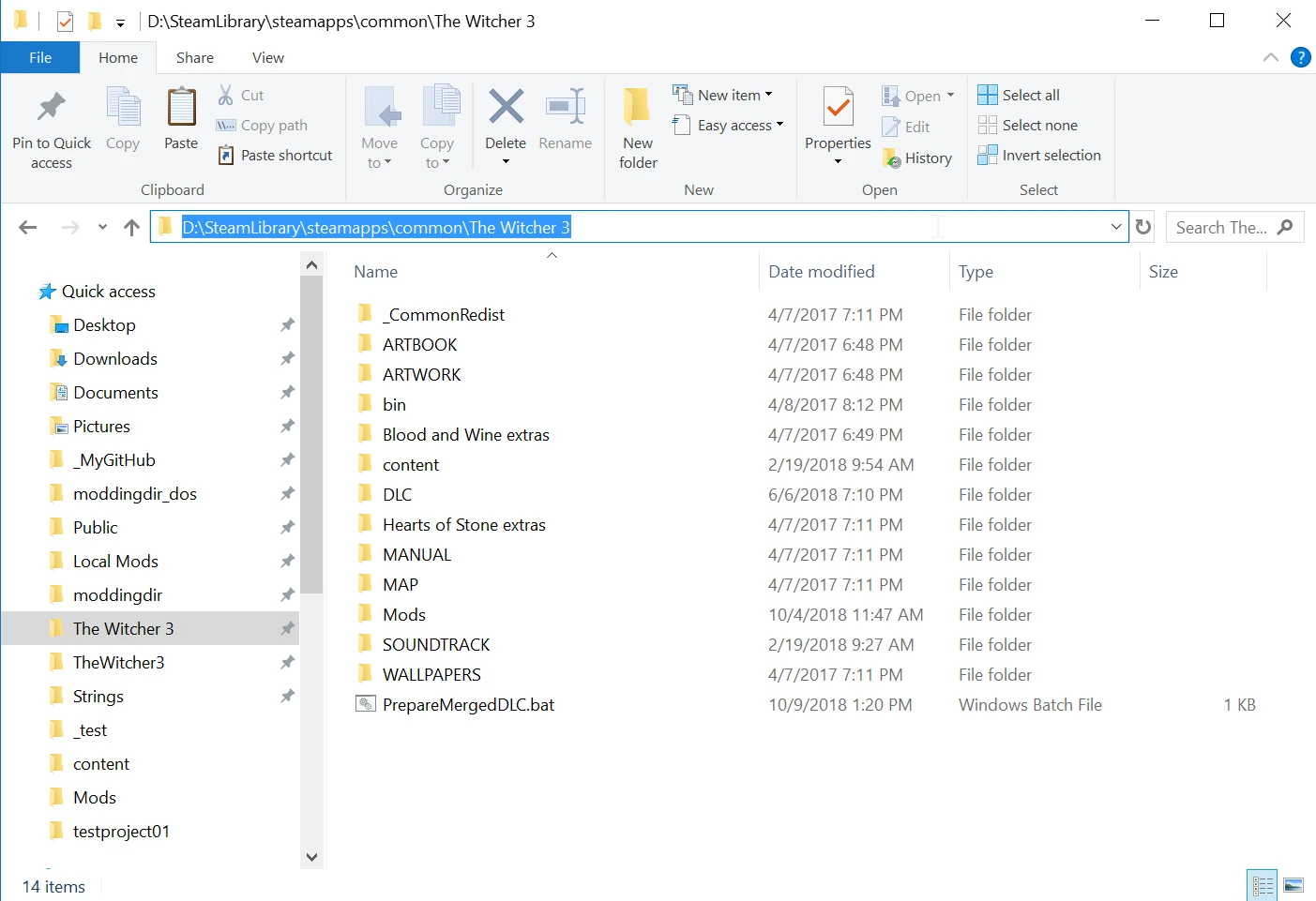Screen dimensions: 1316x901
Task: Click the Search The Witcher 3 box
Action: (x=1221, y=227)
